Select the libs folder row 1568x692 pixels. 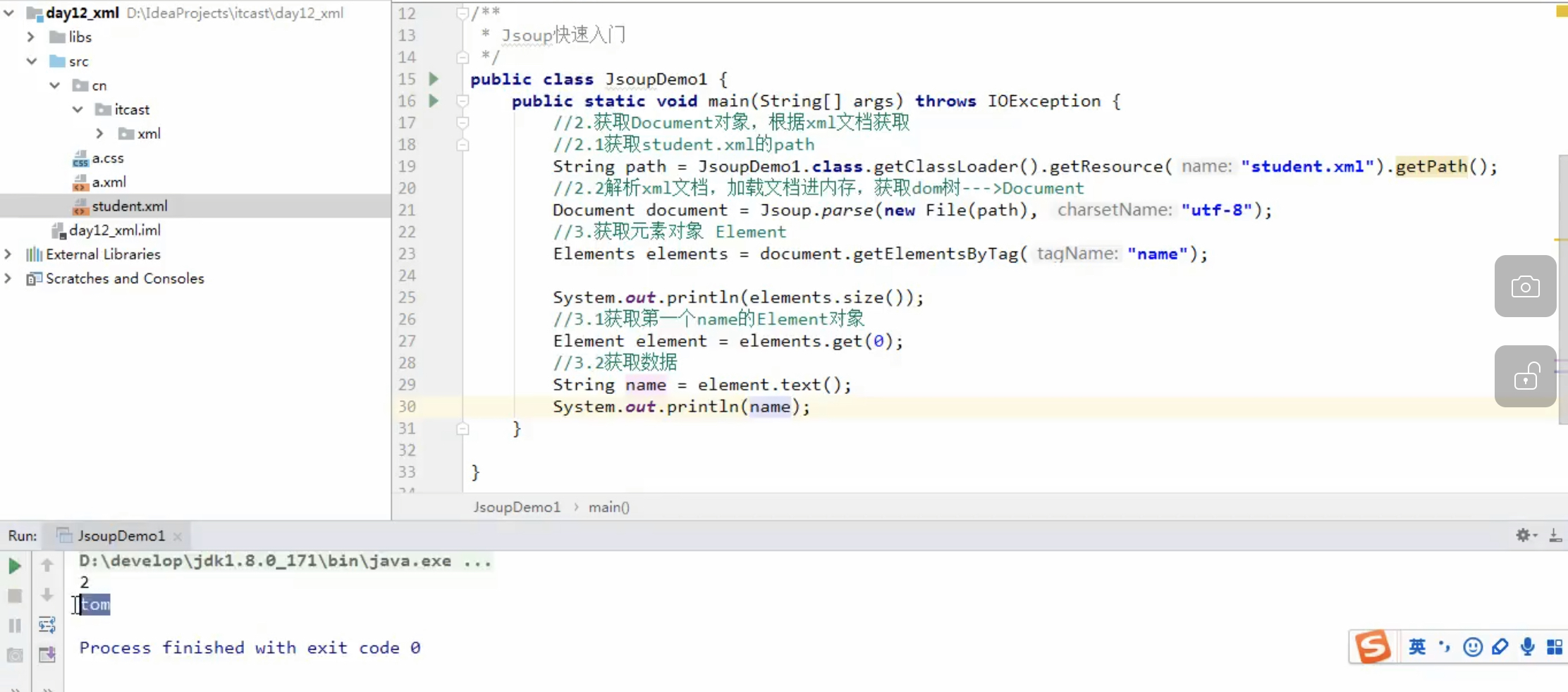[71, 37]
